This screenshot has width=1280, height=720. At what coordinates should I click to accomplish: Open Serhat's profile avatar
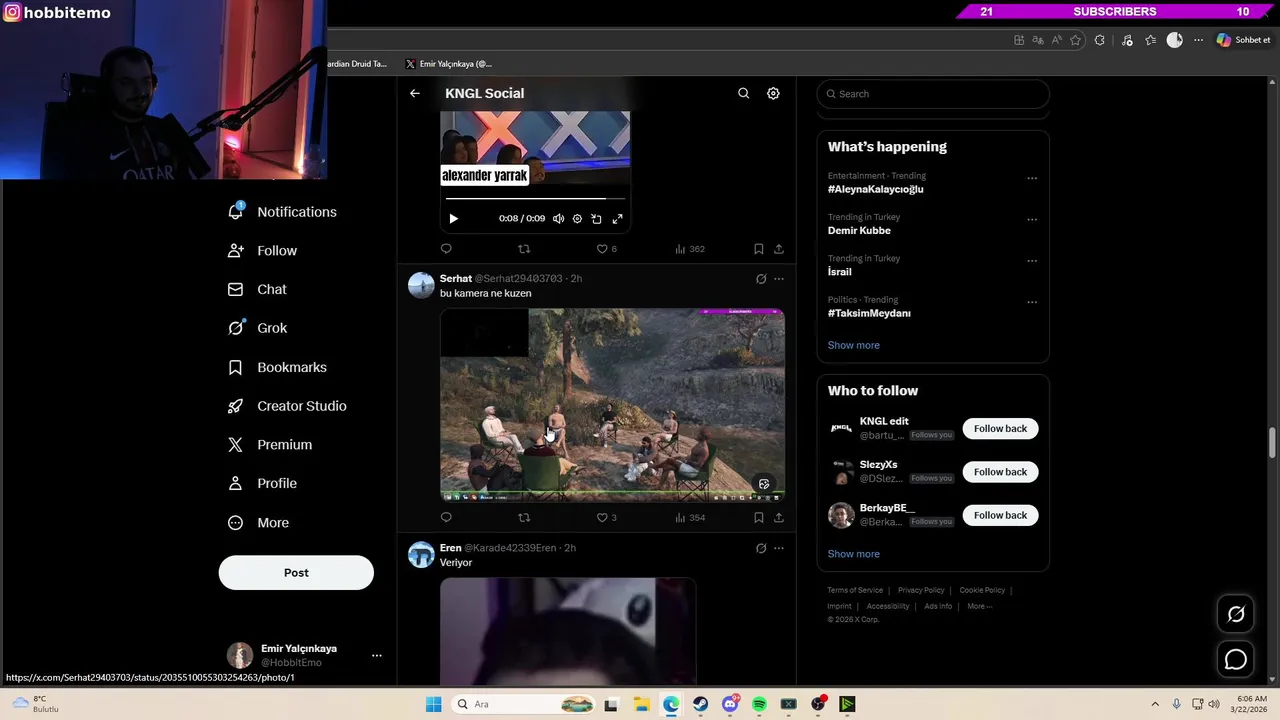point(421,285)
